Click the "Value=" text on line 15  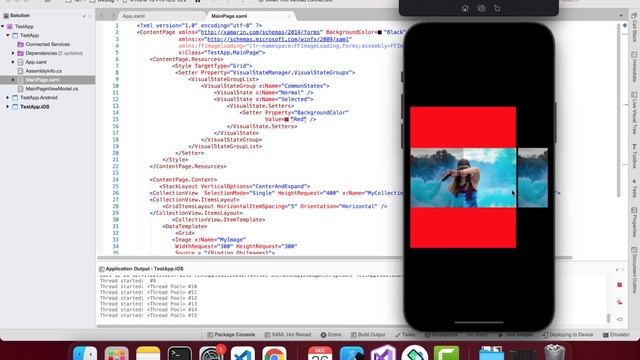(274, 119)
